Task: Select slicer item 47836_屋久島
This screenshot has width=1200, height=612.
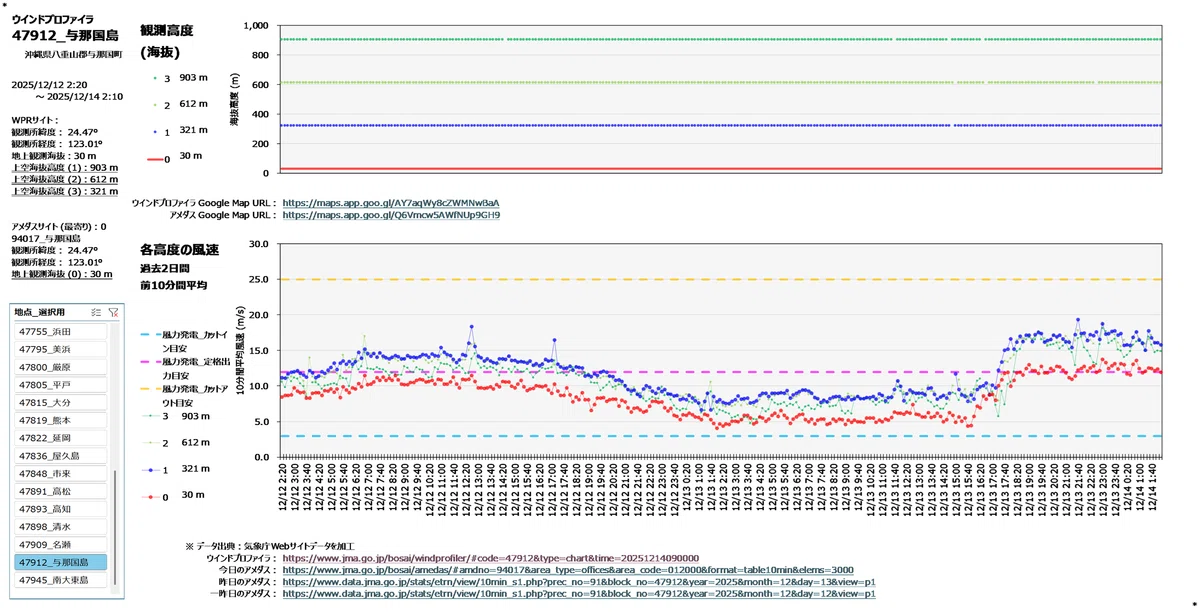Action: coord(62,456)
